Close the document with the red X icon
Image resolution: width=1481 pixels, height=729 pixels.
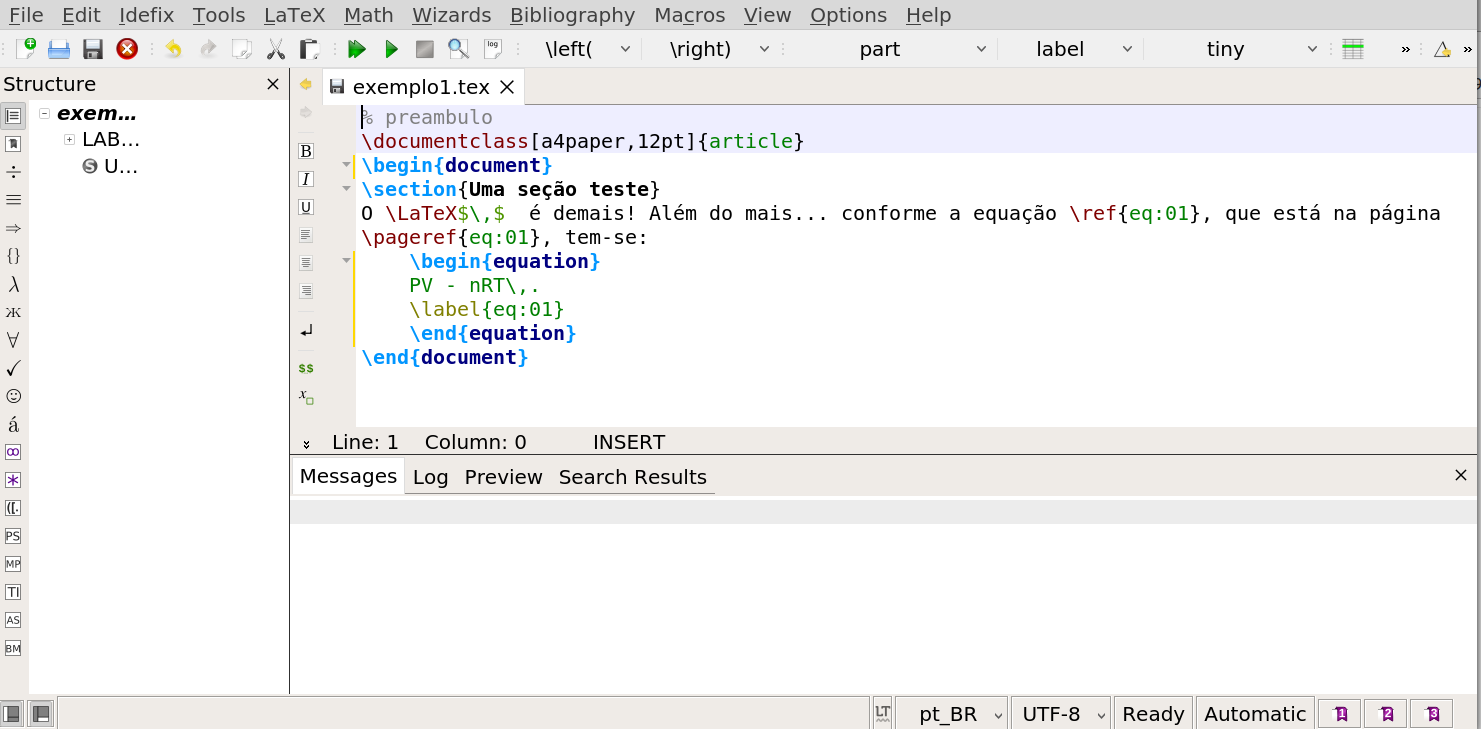point(127,48)
